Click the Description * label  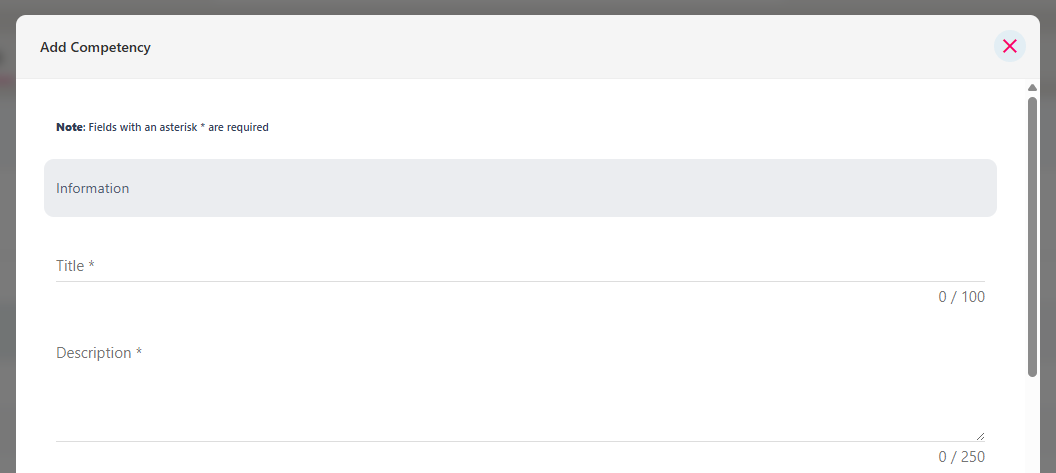[x=99, y=353]
